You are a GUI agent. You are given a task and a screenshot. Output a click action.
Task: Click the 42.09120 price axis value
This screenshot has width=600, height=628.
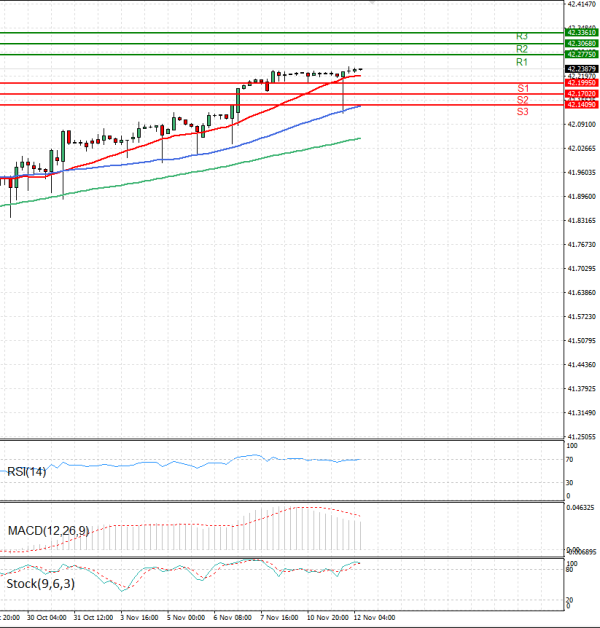581,124
